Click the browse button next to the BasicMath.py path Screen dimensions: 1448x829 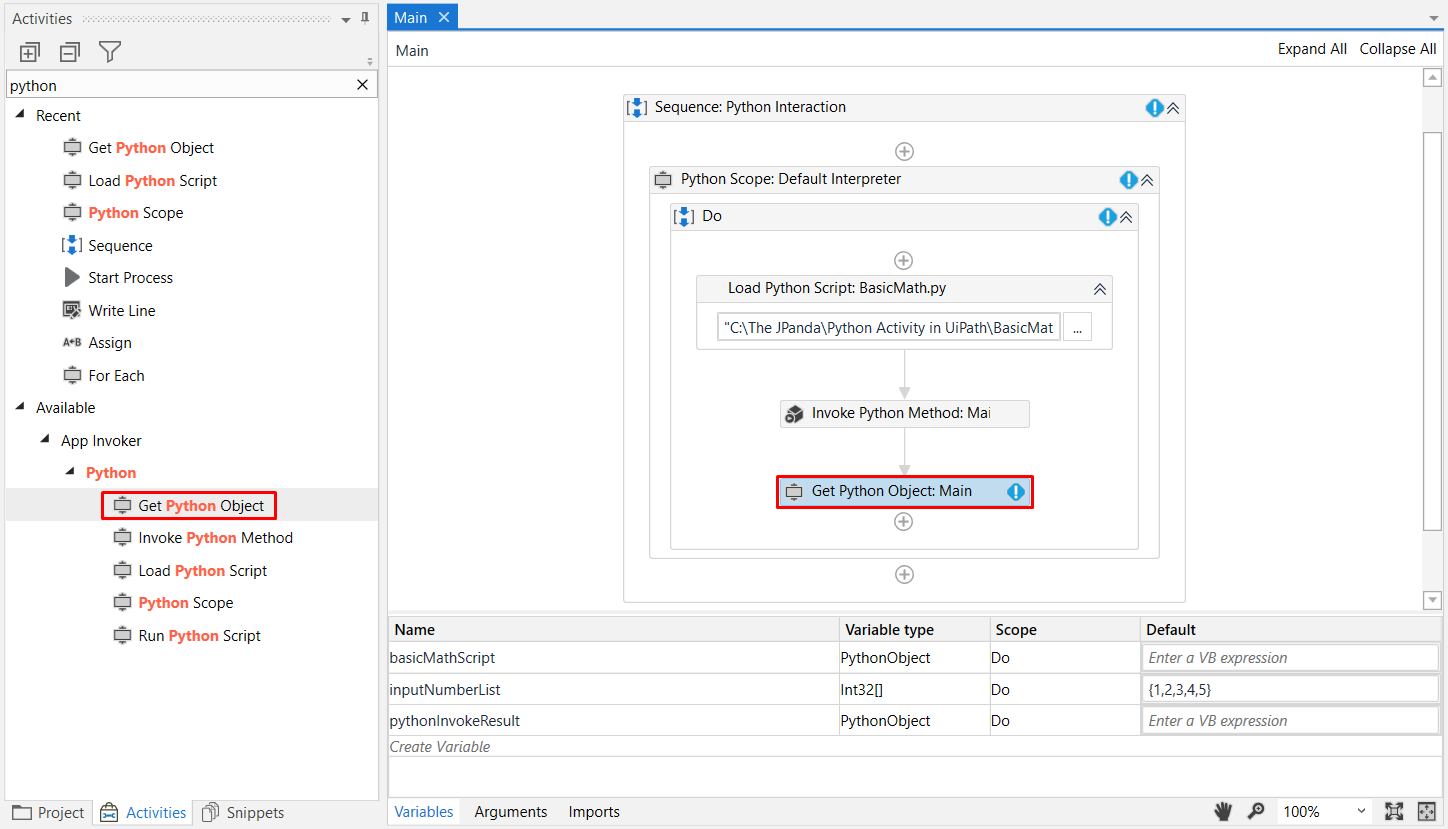[1077, 327]
